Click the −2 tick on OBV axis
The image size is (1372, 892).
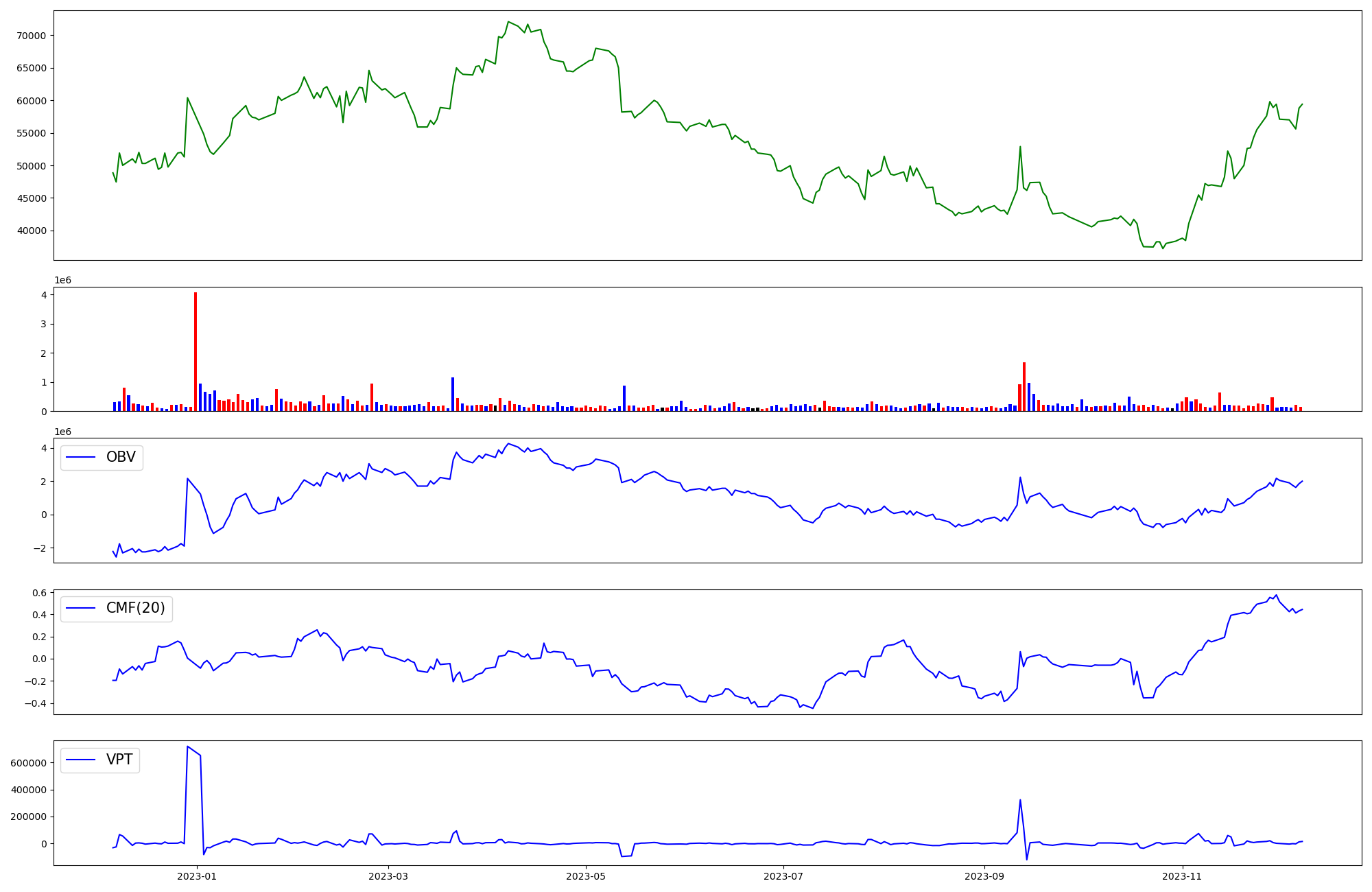39,548
